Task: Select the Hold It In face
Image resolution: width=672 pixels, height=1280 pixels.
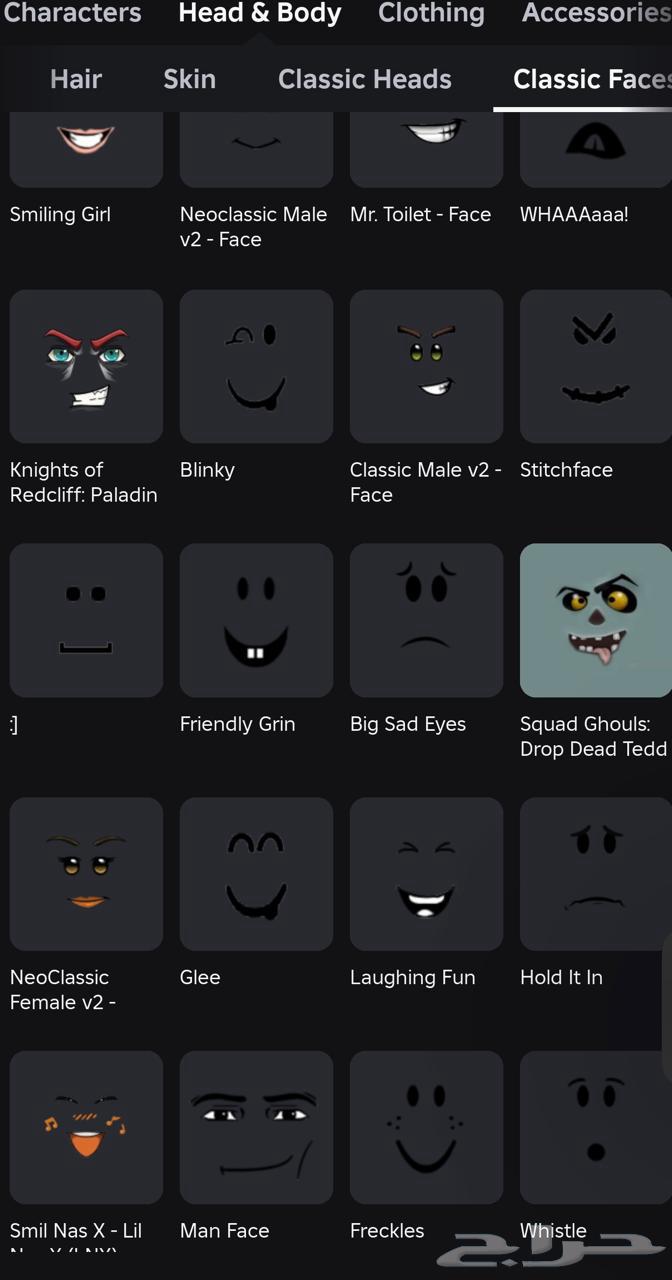Action: pyautogui.click(x=596, y=874)
